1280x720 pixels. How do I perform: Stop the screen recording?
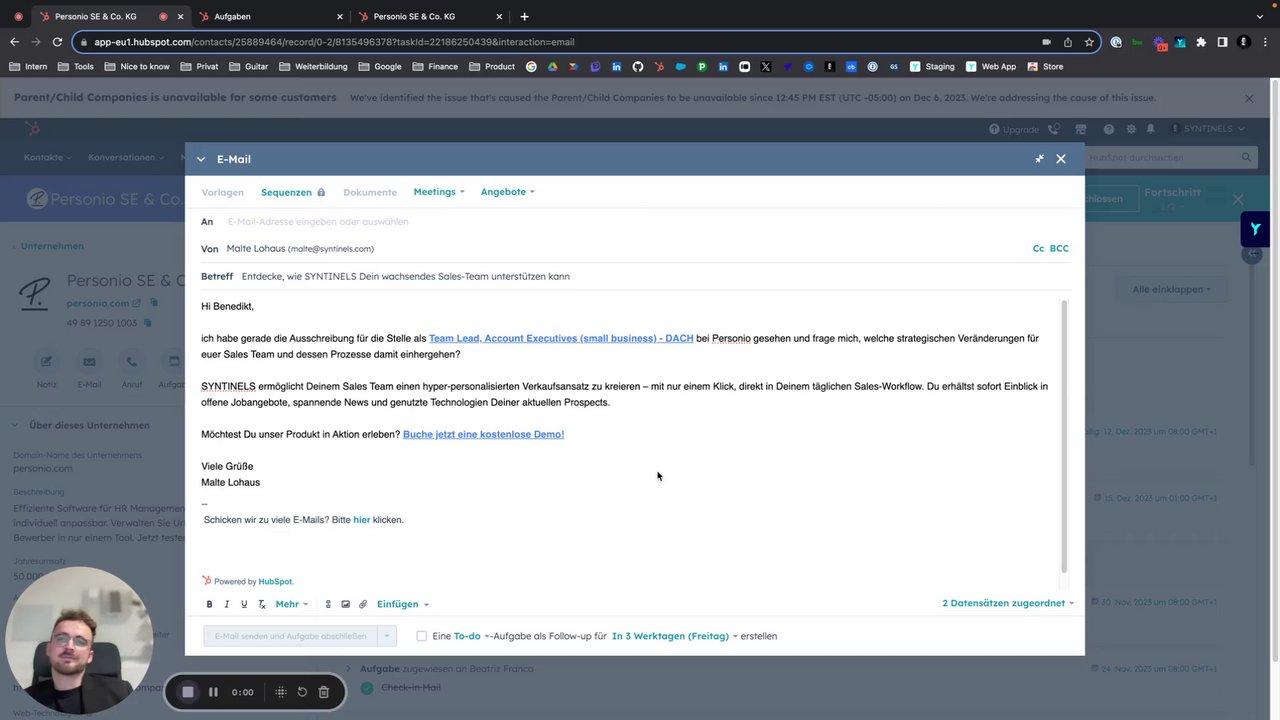(x=188, y=692)
